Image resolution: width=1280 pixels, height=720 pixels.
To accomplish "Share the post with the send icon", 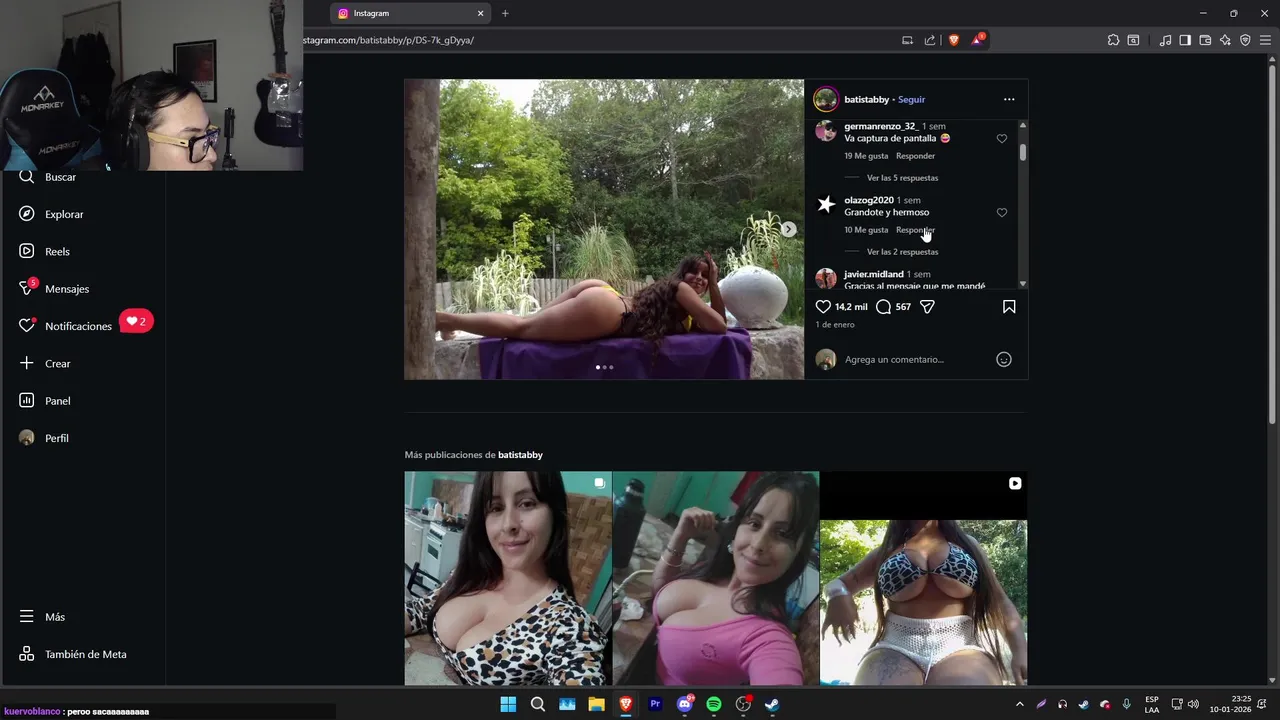I will pos(927,307).
